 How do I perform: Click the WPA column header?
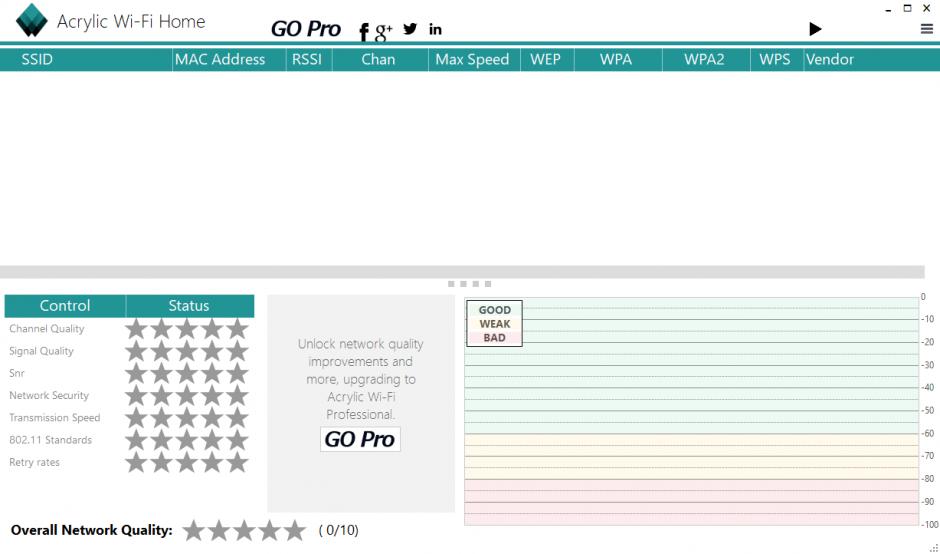[x=618, y=59]
